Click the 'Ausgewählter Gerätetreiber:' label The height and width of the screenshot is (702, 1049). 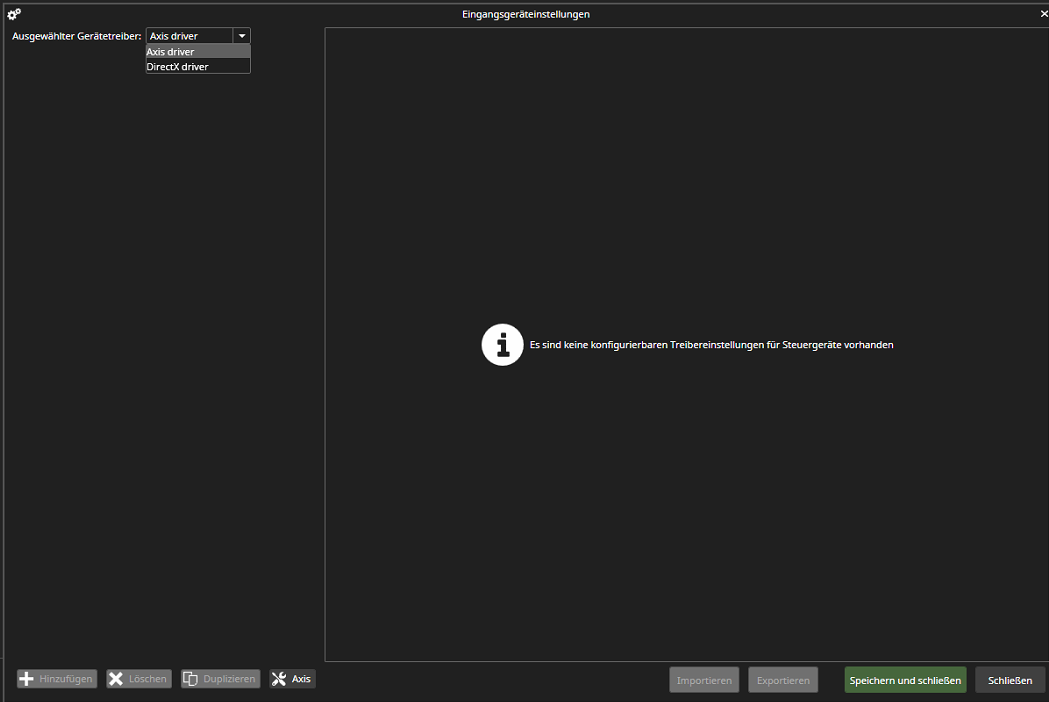(x=77, y=36)
